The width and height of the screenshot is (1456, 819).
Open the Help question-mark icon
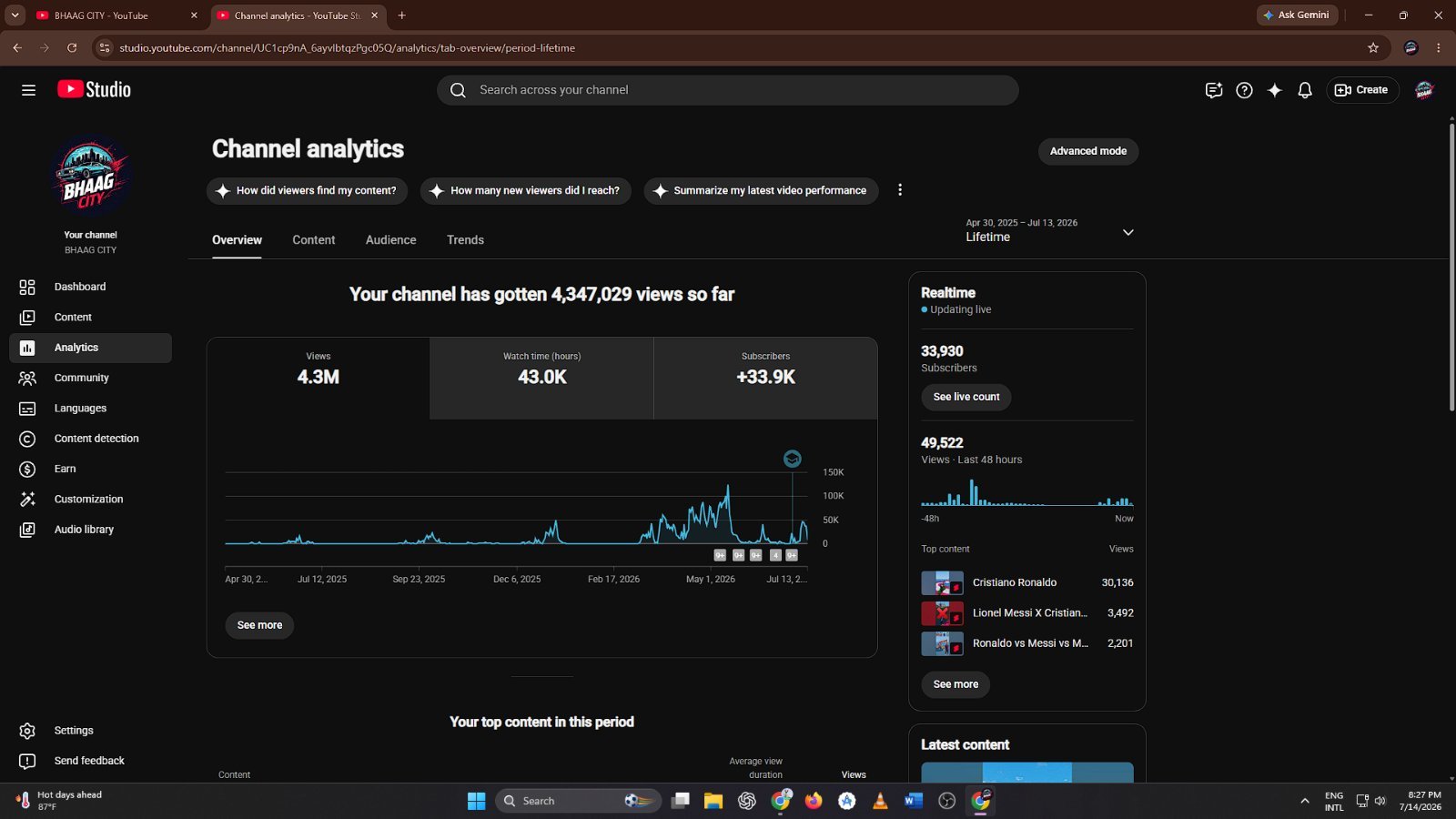(x=1244, y=90)
